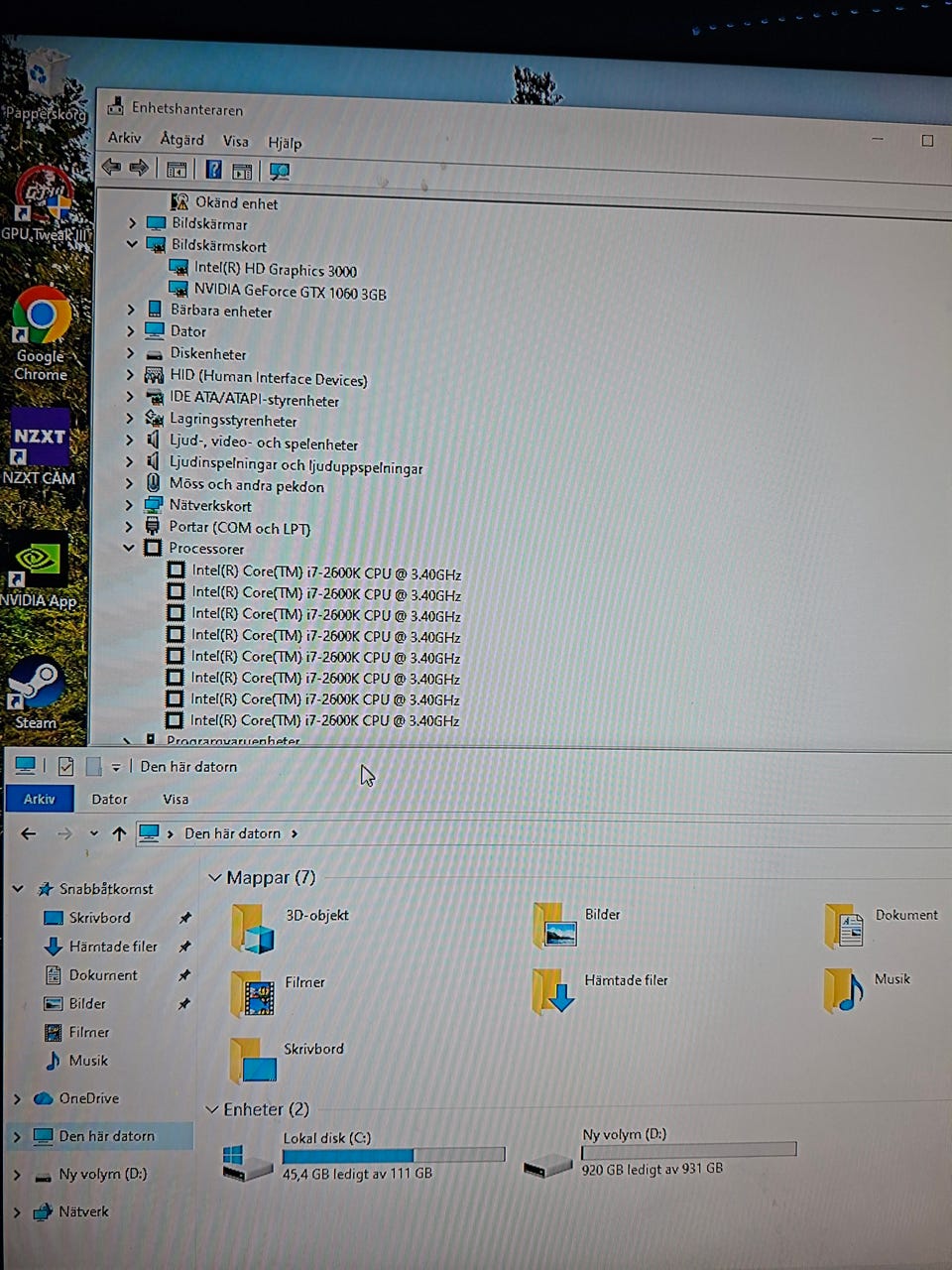Open the Åtgärd menu
Screen dimensions: 952x1270
tap(181, 140)
